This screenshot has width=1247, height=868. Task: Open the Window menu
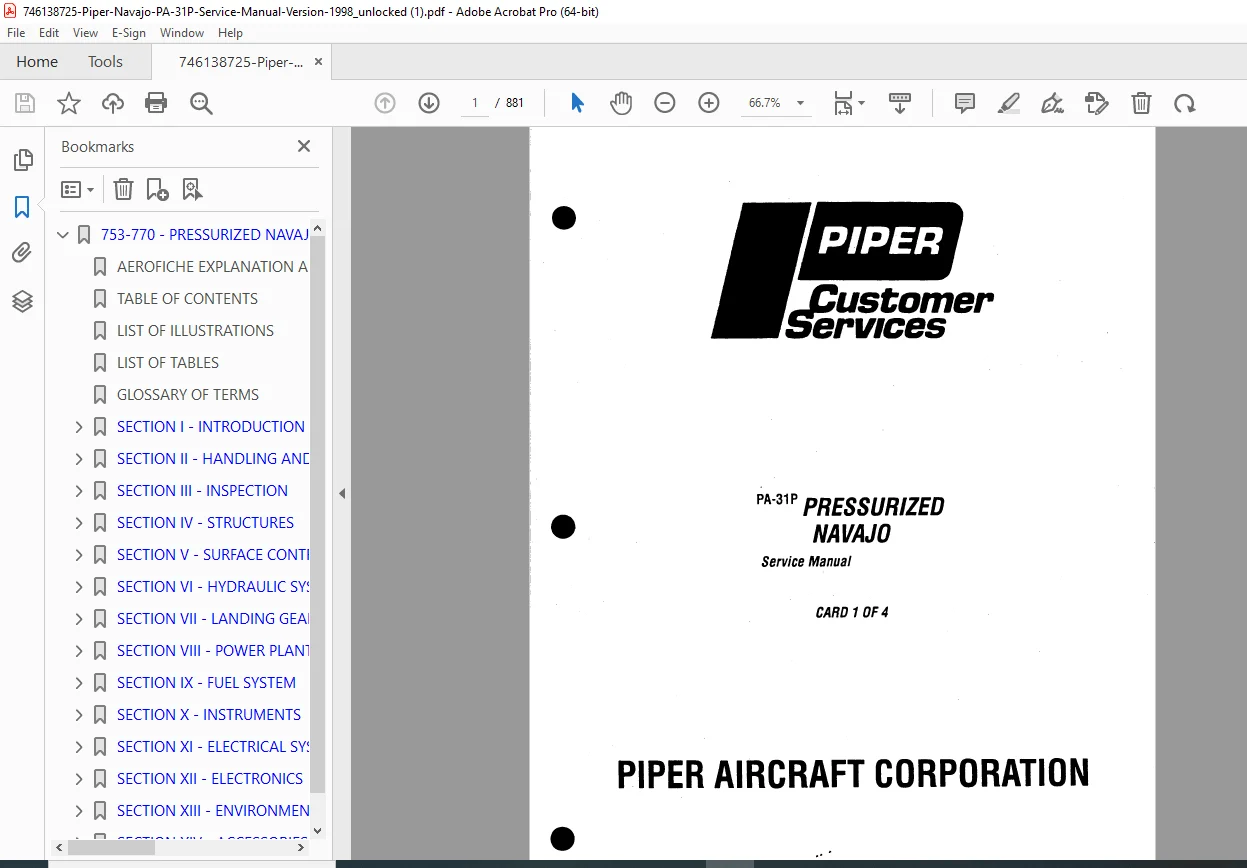click(182, 33)
